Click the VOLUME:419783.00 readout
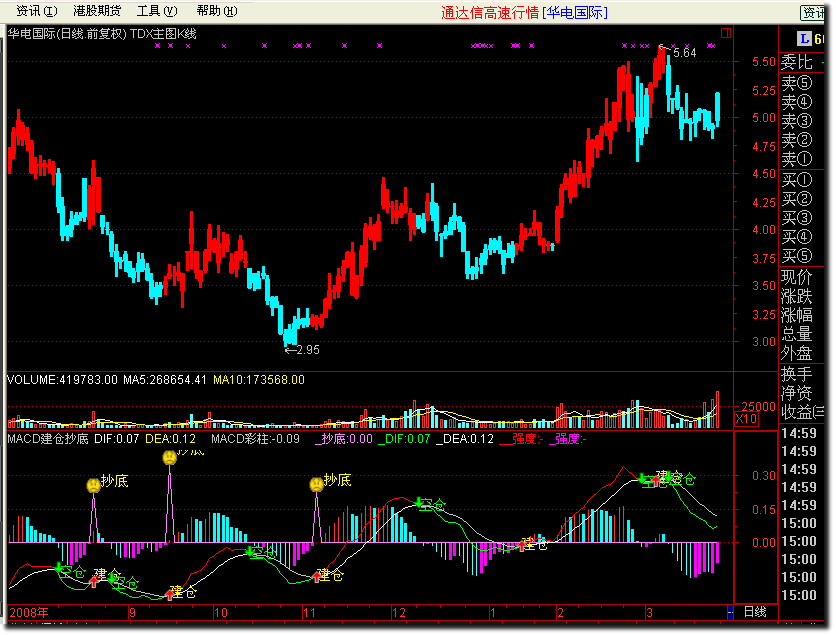 [62, 380]
